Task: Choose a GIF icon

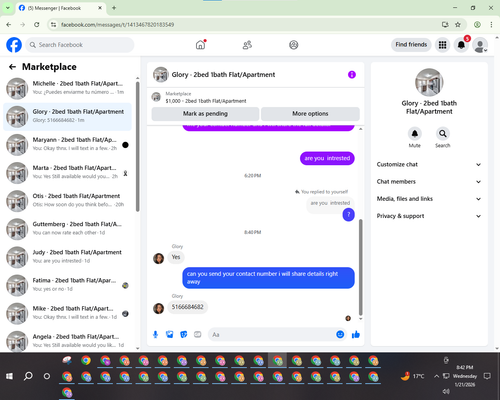Action: pyautogui.click(x=198, y=334)
